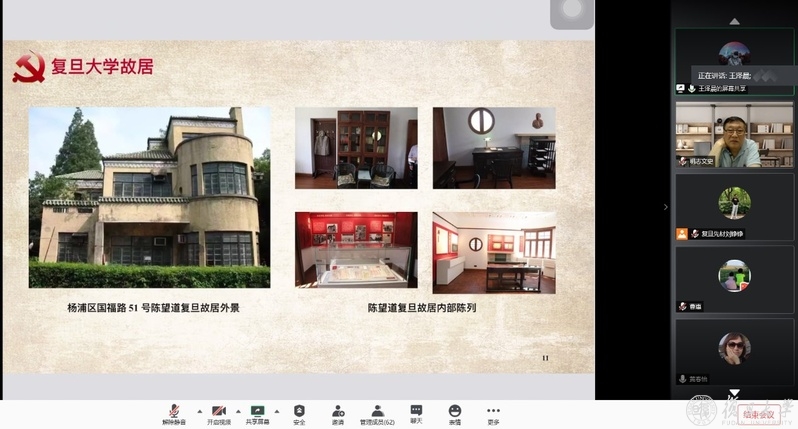Click the round icon above the slide
This screenshot has height=429, width=798.
tap(572, 10)
